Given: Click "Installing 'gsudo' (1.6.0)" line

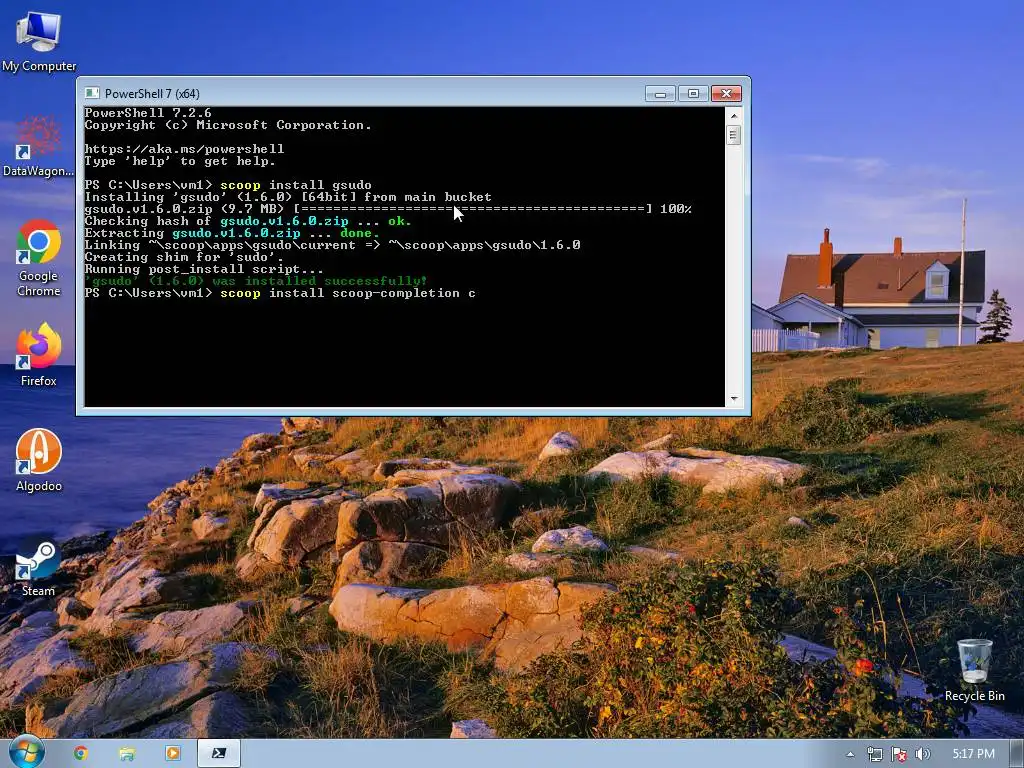Looking at the screenshot, I should 288,197.
